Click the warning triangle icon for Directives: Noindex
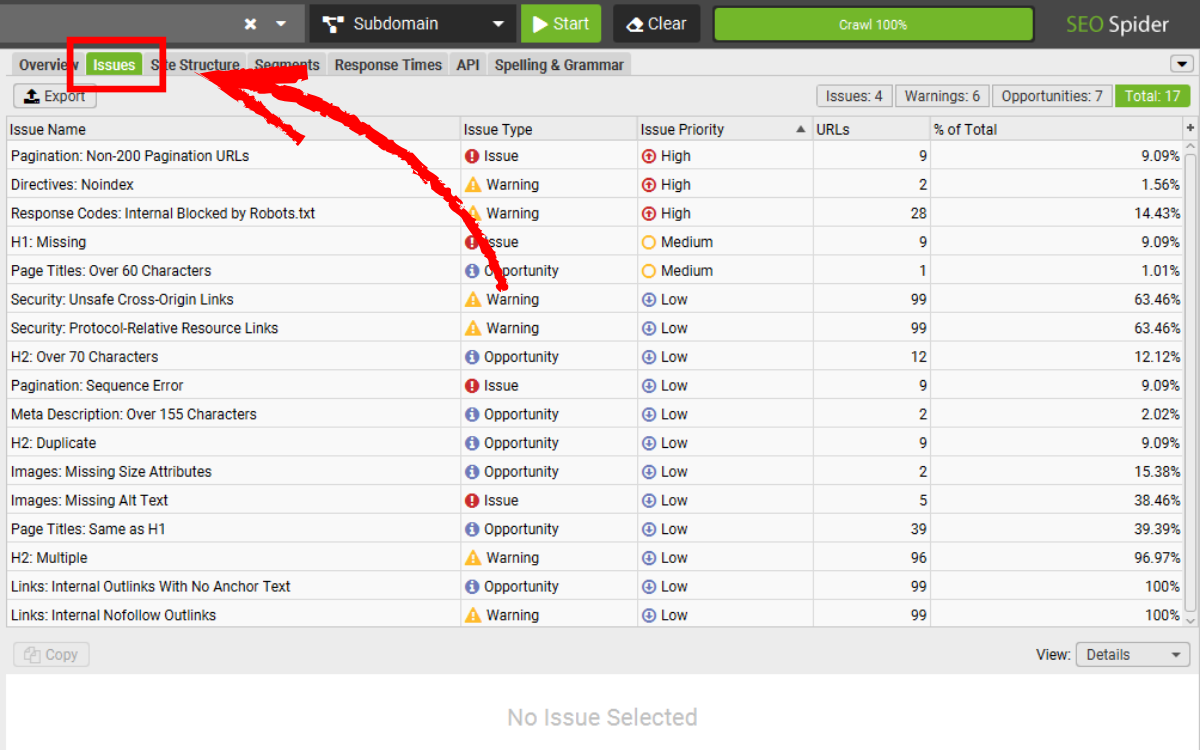Viewport: 1200px width, 750px height. coord(473,185)
